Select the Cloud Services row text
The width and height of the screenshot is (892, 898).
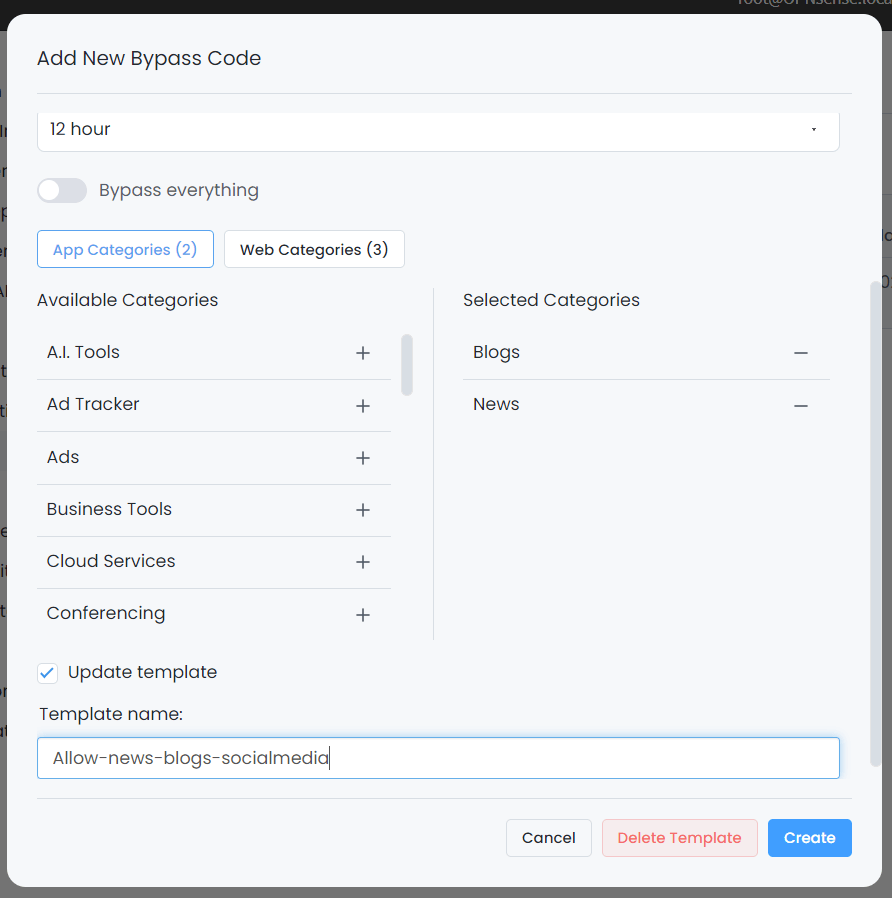click(110, 561)
